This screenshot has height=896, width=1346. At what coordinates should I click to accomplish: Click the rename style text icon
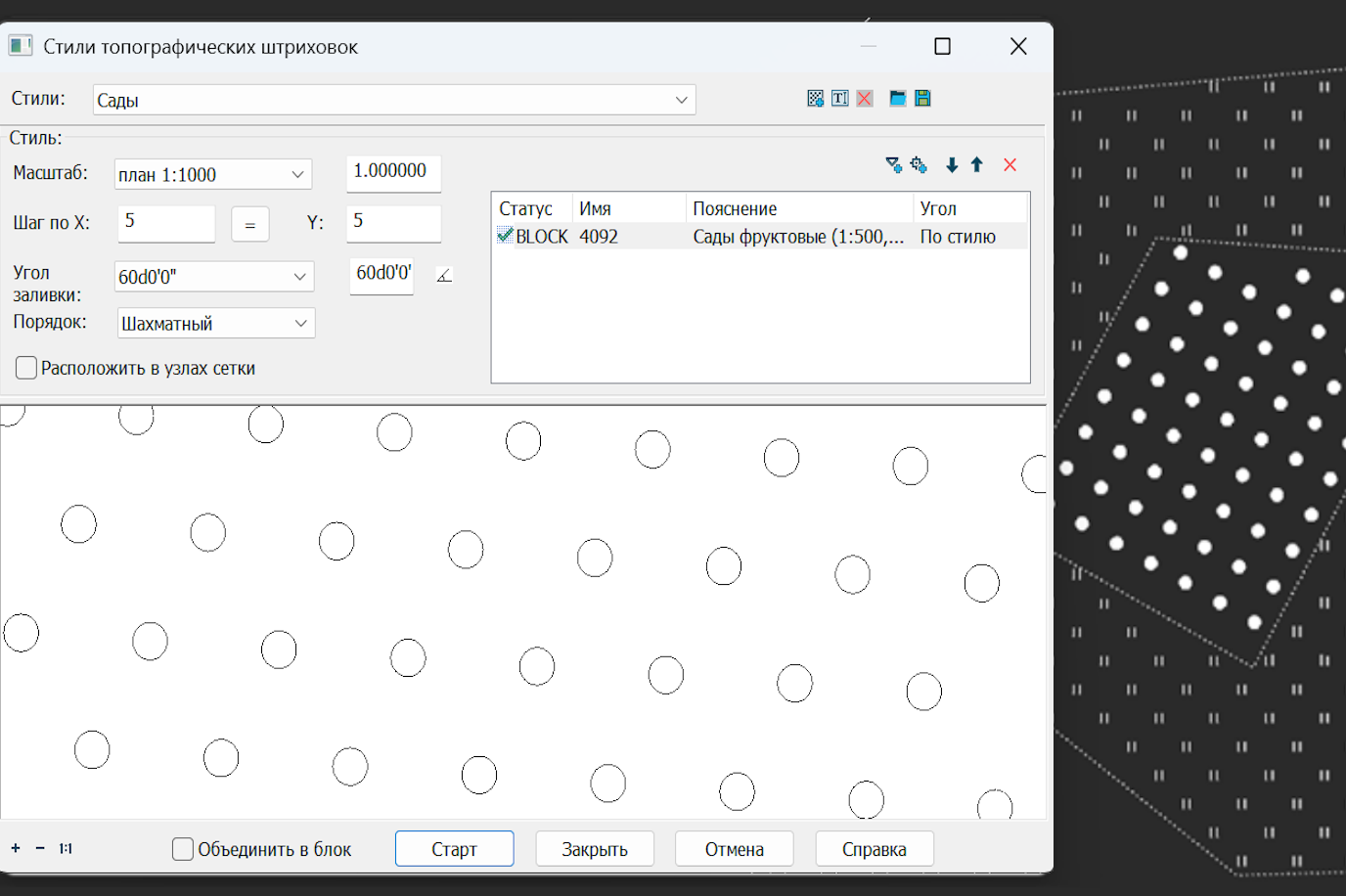pos(839,99)
